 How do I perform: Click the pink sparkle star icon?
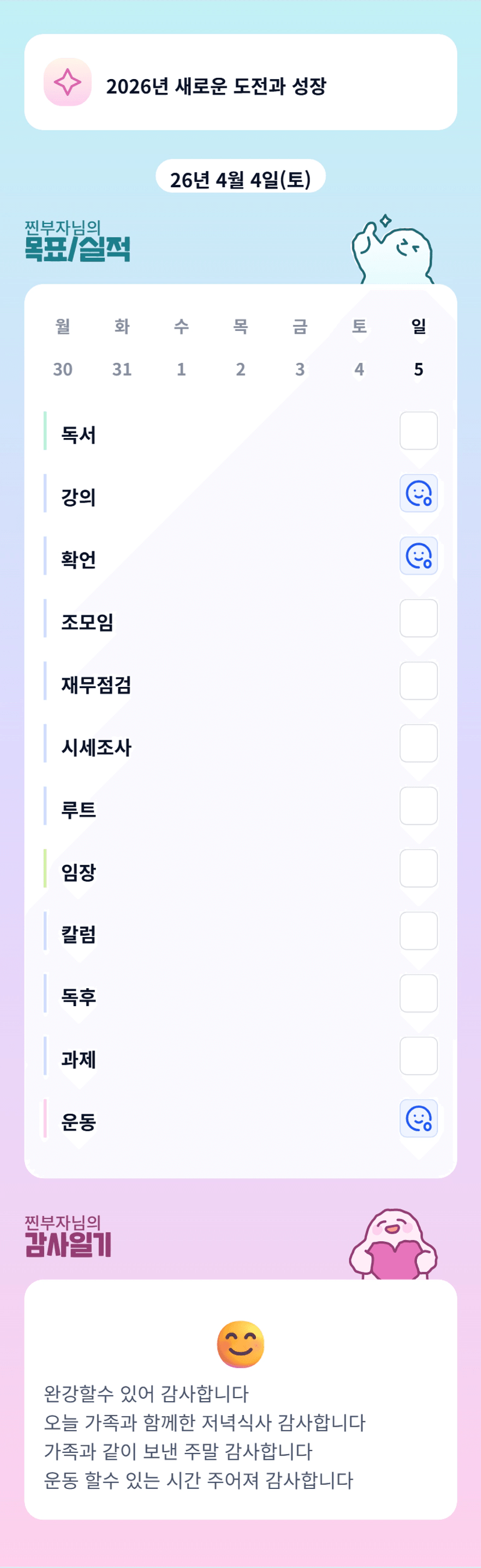point(67,82)
